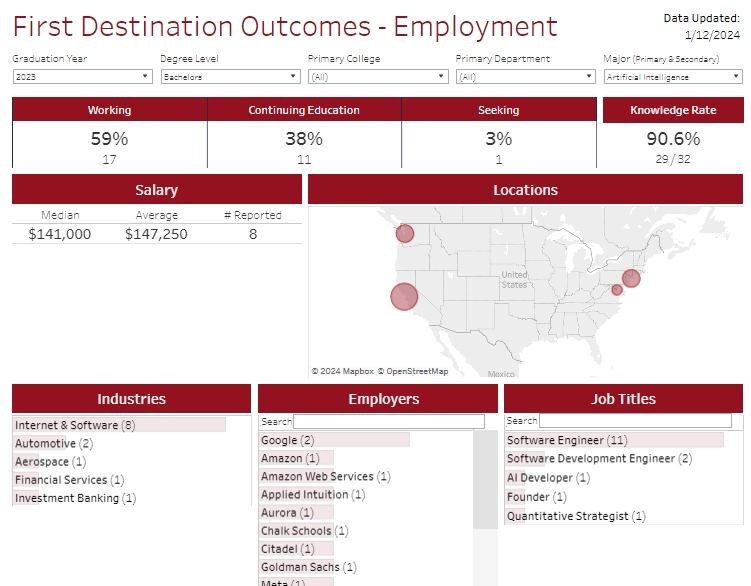The width and height of the screenshot is (751, 586).
Task: Click the Employers list scrollbar thumb
Action: 485,480
